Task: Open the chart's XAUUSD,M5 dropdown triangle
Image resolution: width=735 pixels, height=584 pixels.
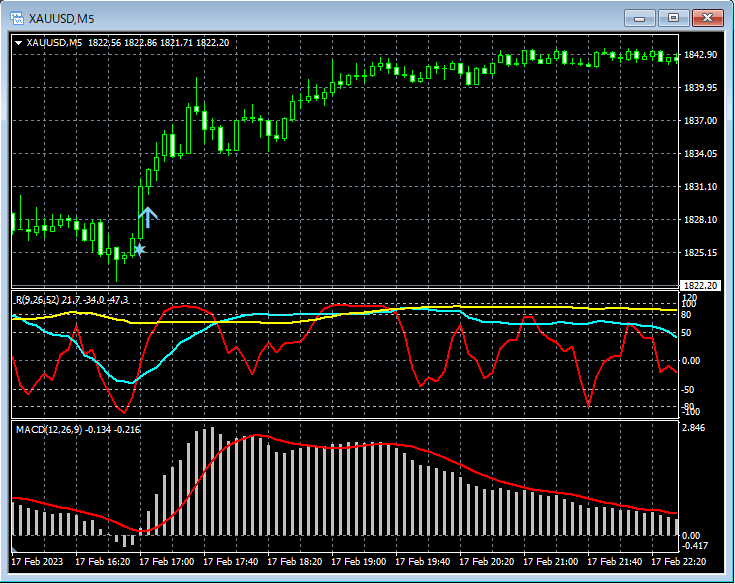Action: (x=18, y=42)
